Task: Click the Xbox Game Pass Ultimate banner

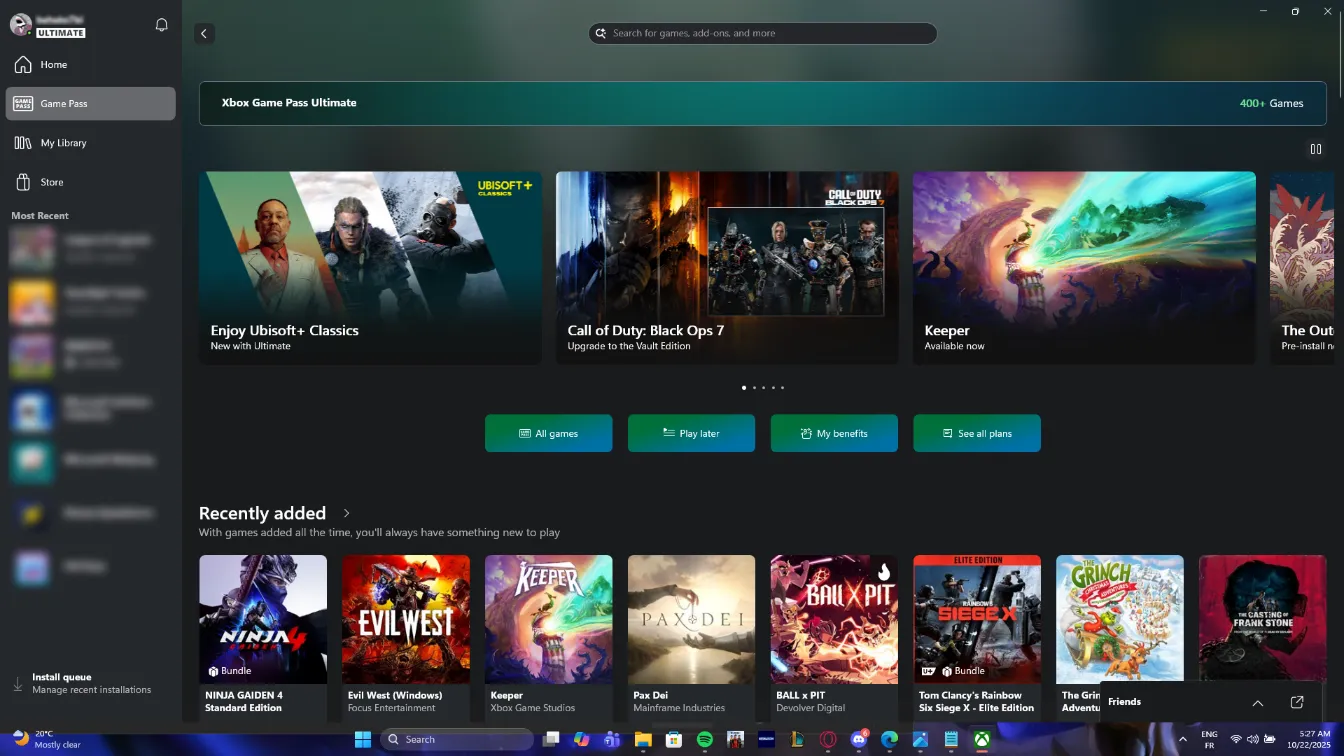Action: [x=763, y=103]
